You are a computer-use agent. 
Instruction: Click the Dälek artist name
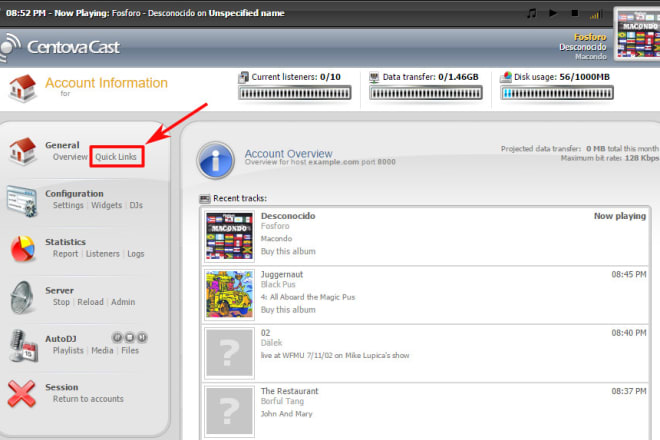point(271,343)
